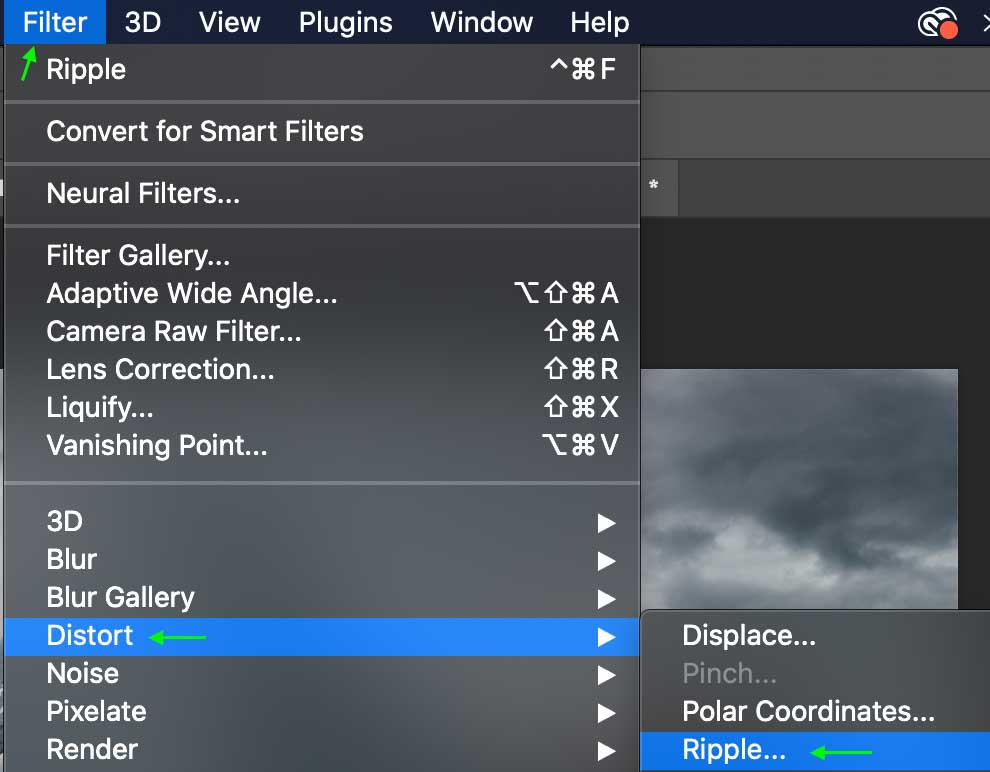Viewport: 990px width, 772px height.
Task: Expand the Blur Gallery submenu arrow
Action: [606, 598]
